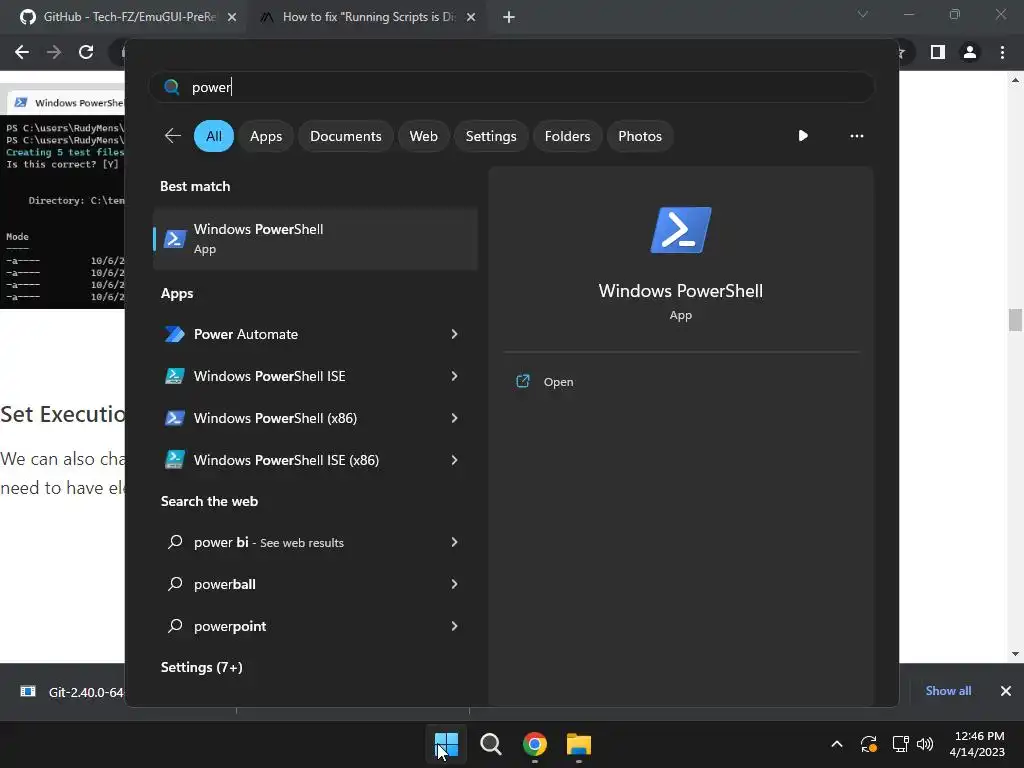Screen dimensions: 1024x768
Task: Click the page scrollbar down arrow
Action: (x=1015, y=654)
